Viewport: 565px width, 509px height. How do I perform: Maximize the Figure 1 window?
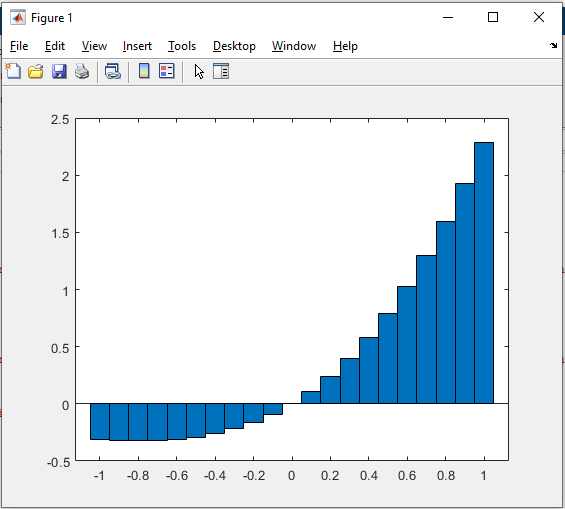coord(493,17)
